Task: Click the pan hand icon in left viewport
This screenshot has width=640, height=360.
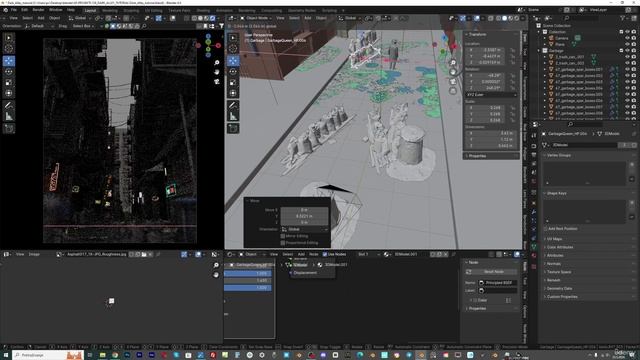Action: [x=217, y=72]
